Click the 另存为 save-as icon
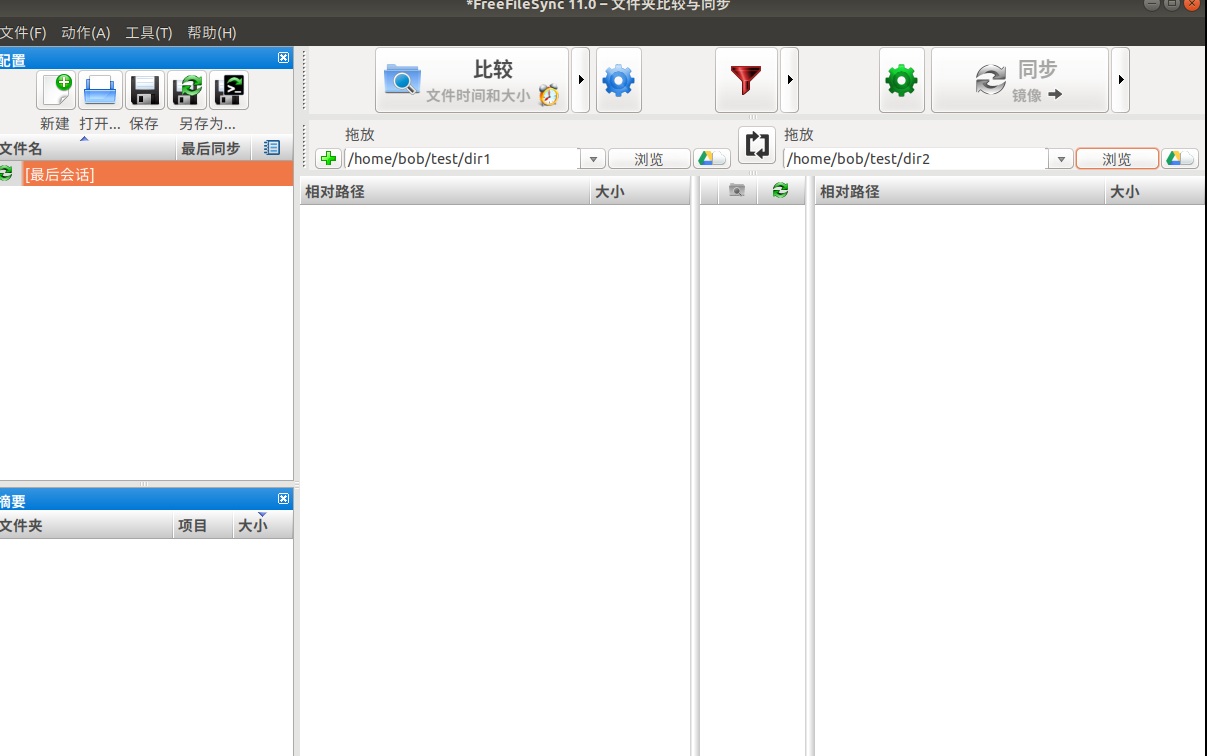Image resolution: width=1207 pixels, height=756 pixels. coord(187,90)
